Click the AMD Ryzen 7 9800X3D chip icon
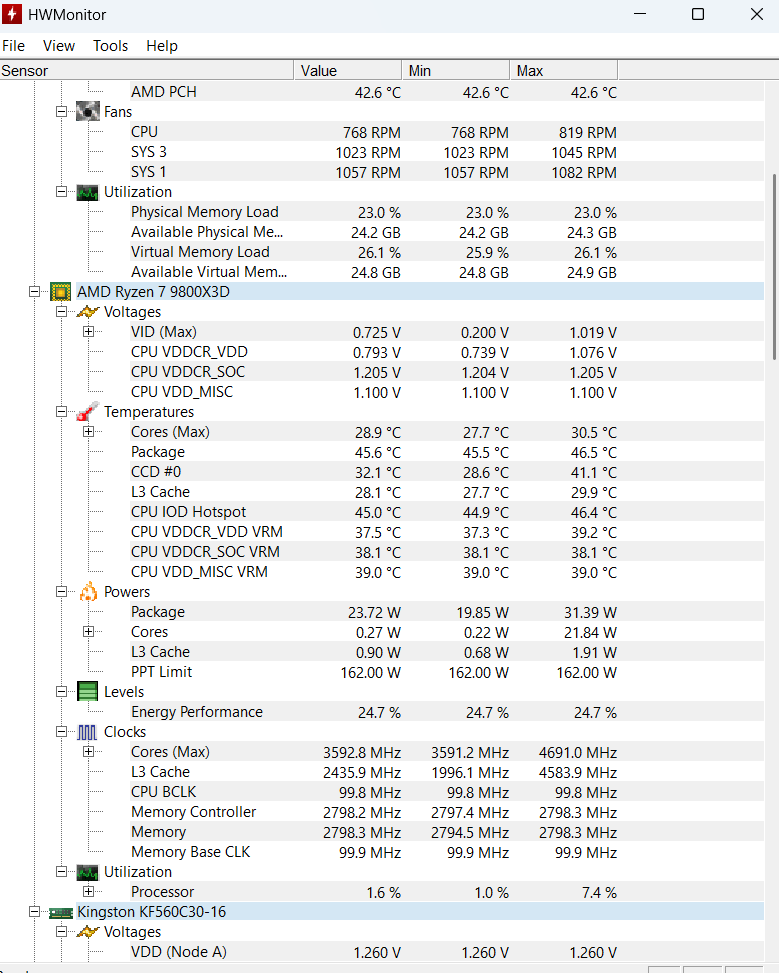Image resolution: width=779 pixels, height=973 pixels. [61, 292]
